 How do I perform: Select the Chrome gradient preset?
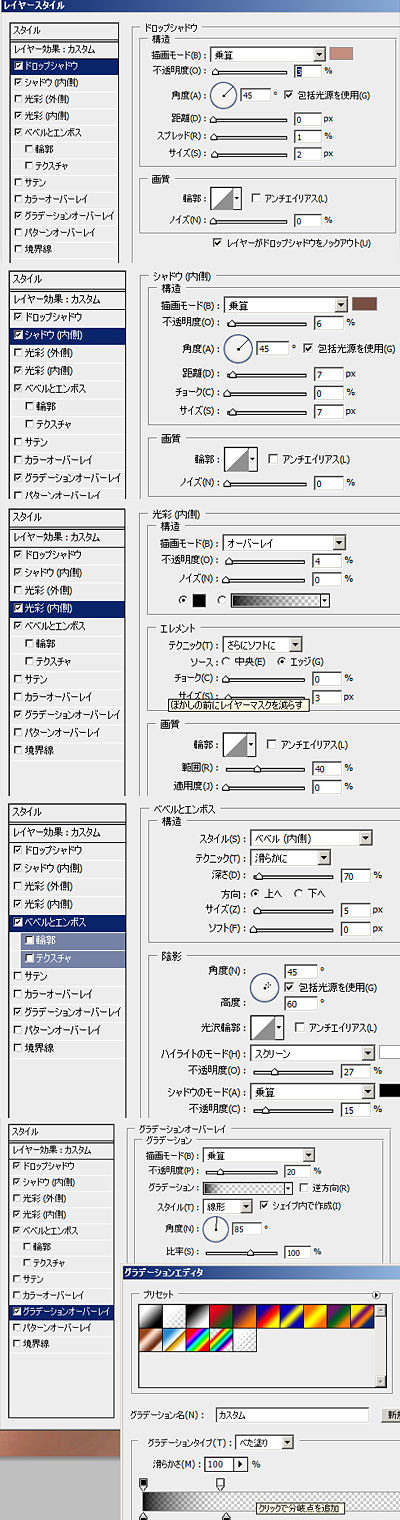pos(175,1339)
